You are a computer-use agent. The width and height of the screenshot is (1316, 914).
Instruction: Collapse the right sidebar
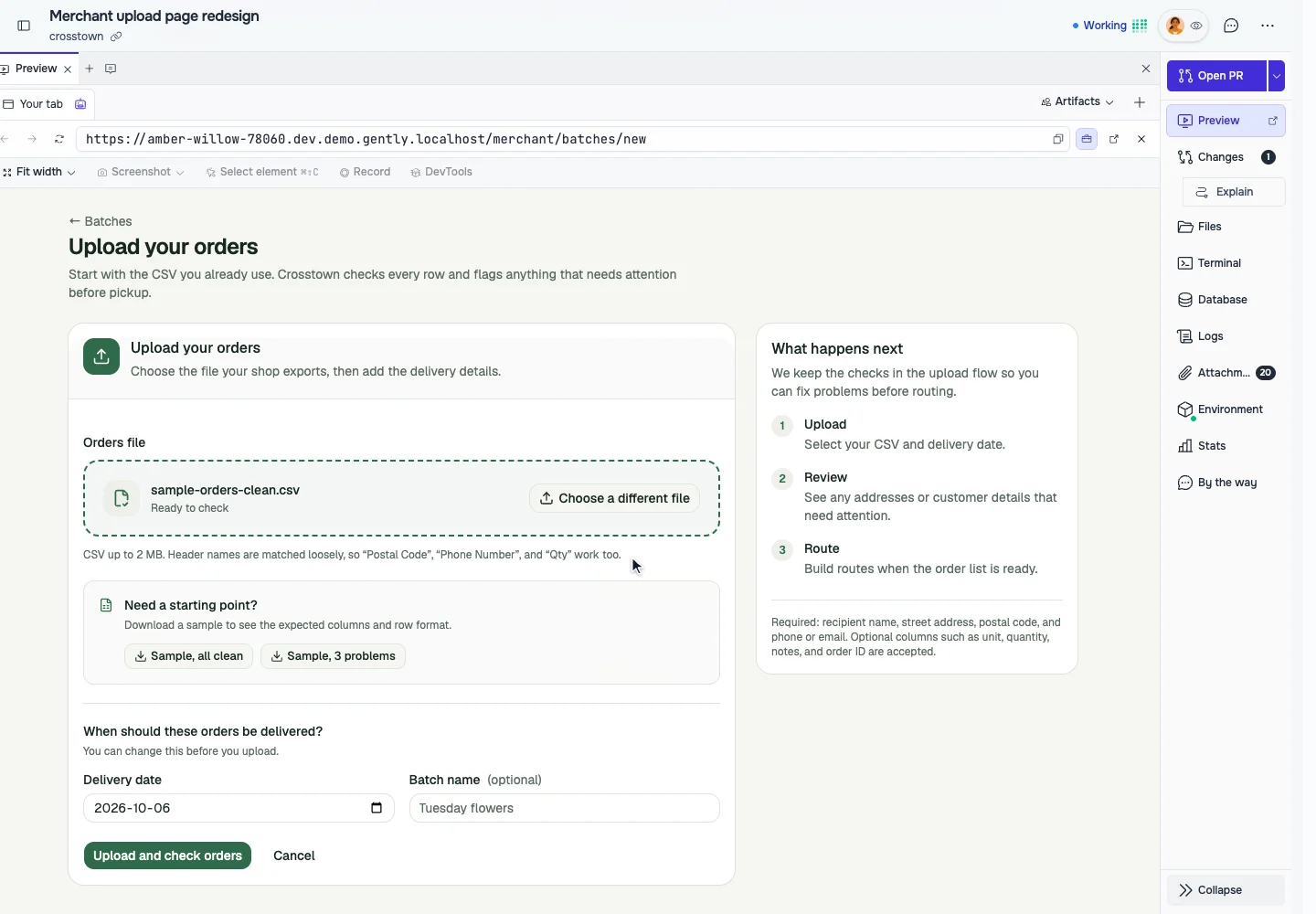point(1226,890)
